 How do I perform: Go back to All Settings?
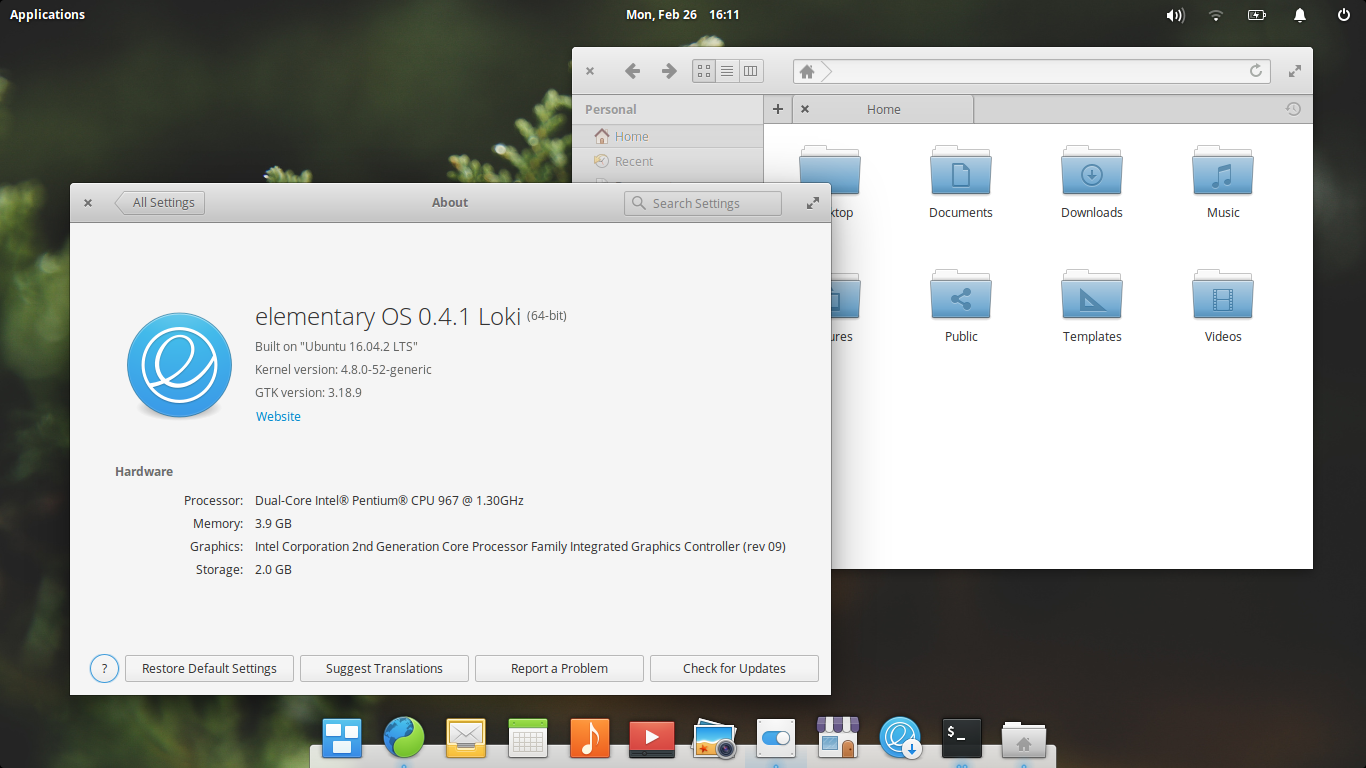[160, 202]
